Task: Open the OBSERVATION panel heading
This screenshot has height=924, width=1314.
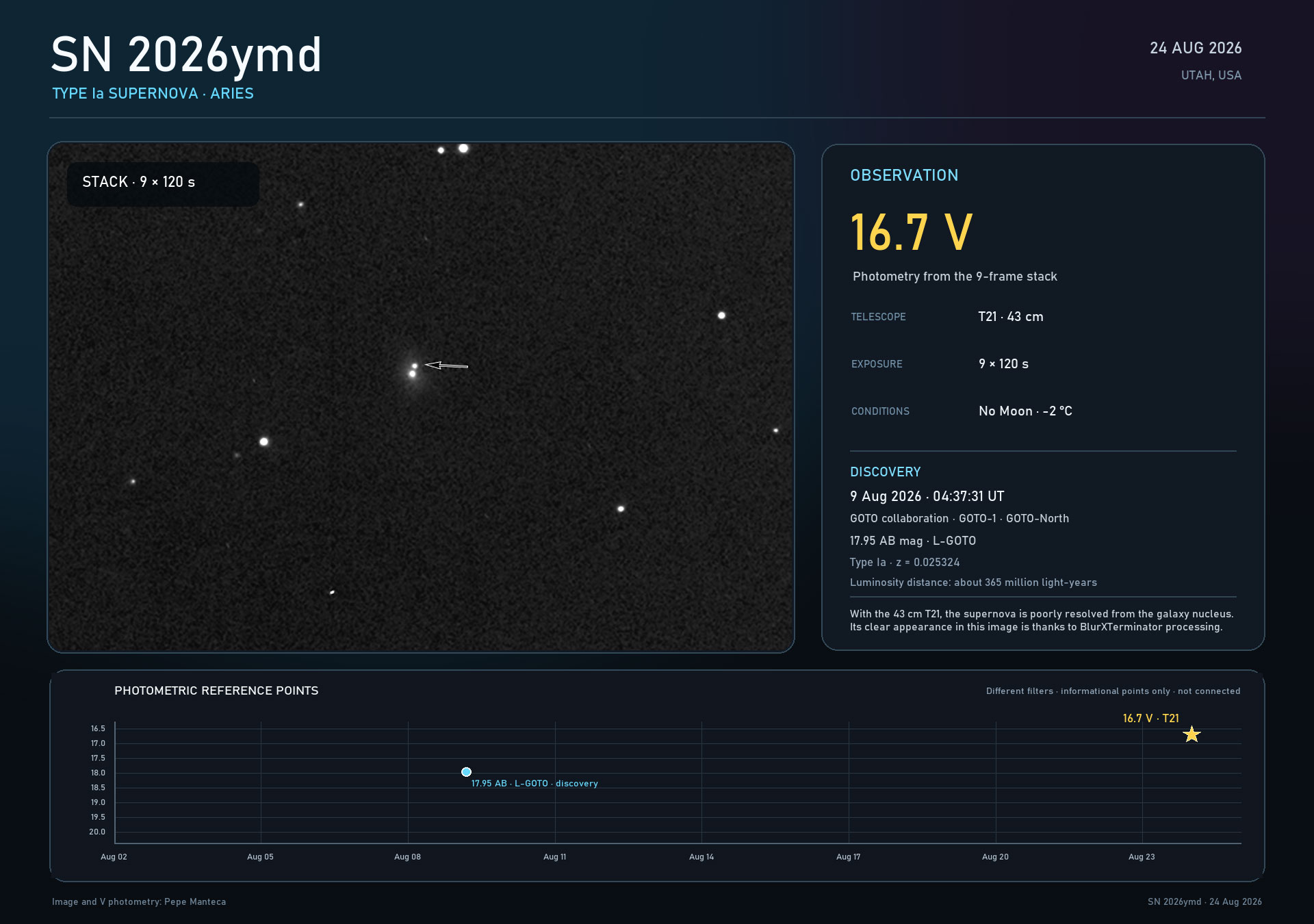Action: click(904, 175)
